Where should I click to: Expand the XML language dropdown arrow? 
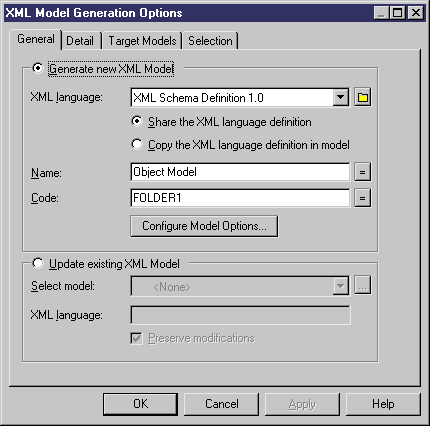click(340, 98)
